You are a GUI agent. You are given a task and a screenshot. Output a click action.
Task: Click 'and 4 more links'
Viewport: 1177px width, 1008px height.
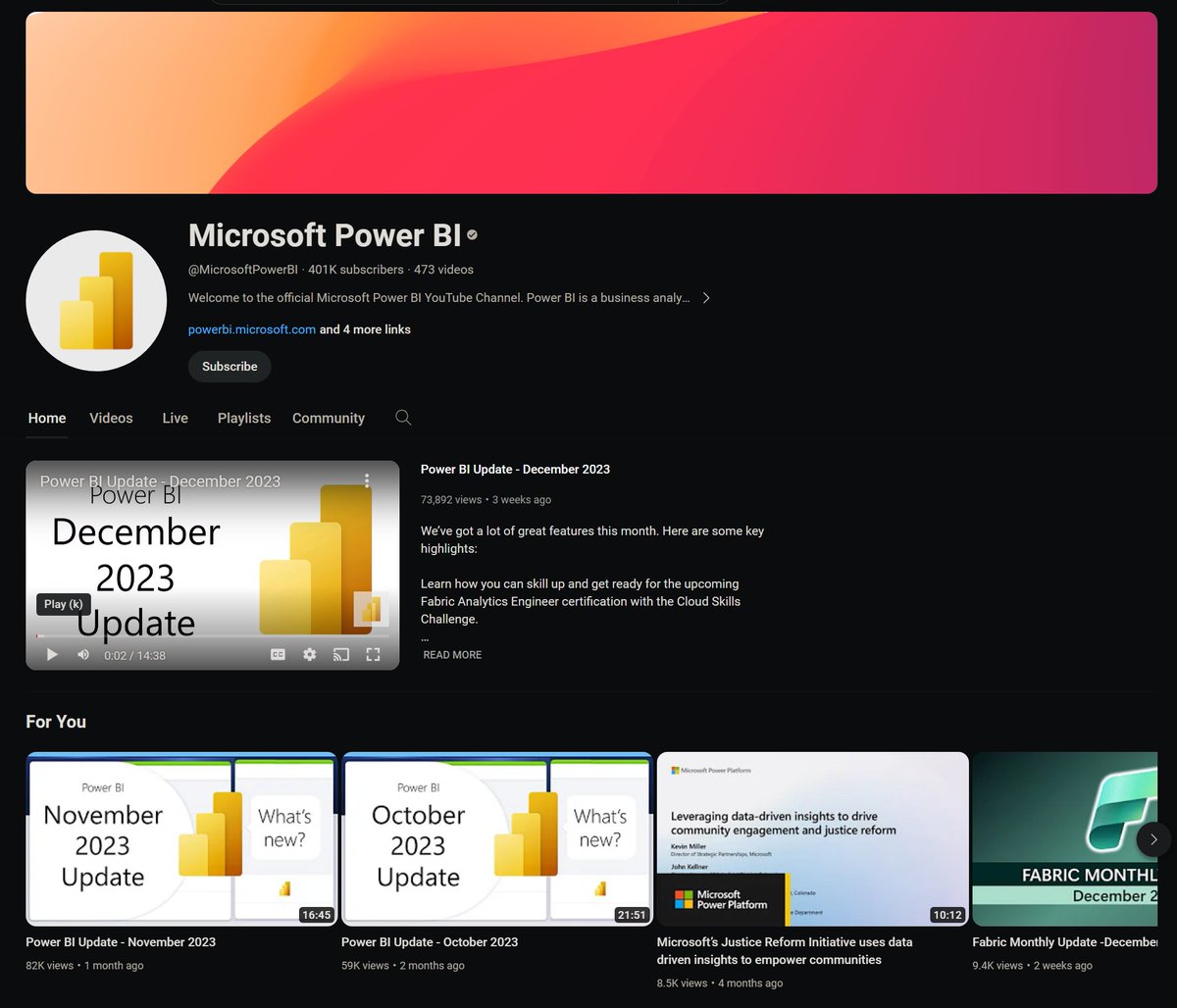click(365, 329)
